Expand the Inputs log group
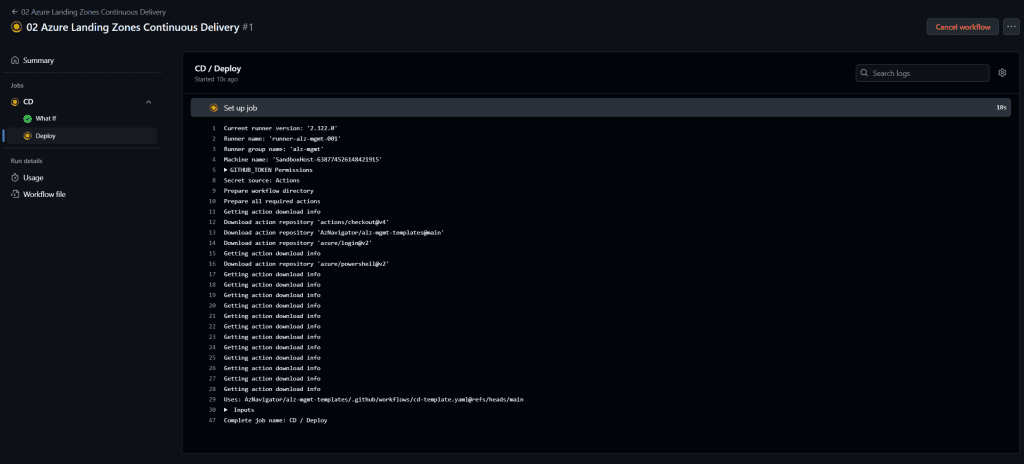Screen dimensions: 1024x464 point(226,410)
